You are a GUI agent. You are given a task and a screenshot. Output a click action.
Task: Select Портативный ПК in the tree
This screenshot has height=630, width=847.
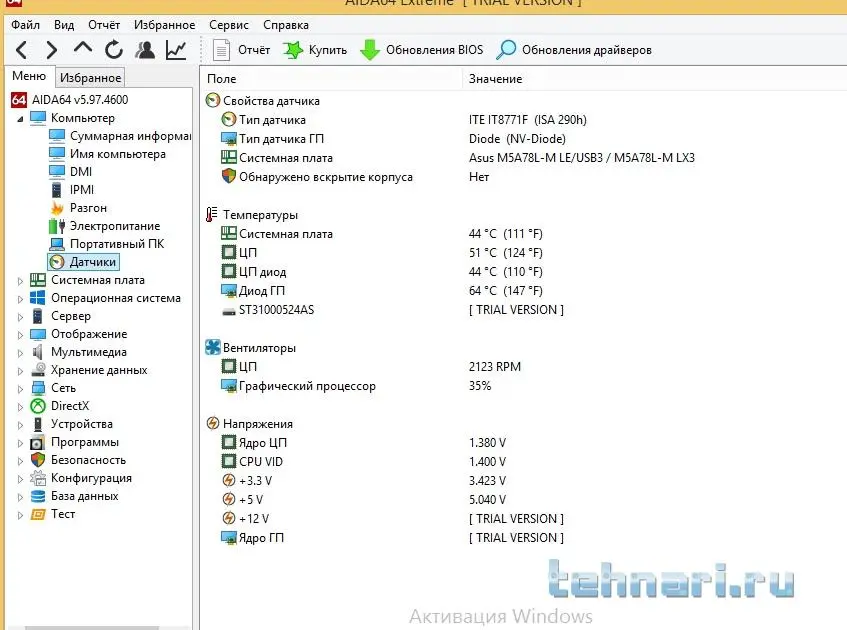(107, 244)
